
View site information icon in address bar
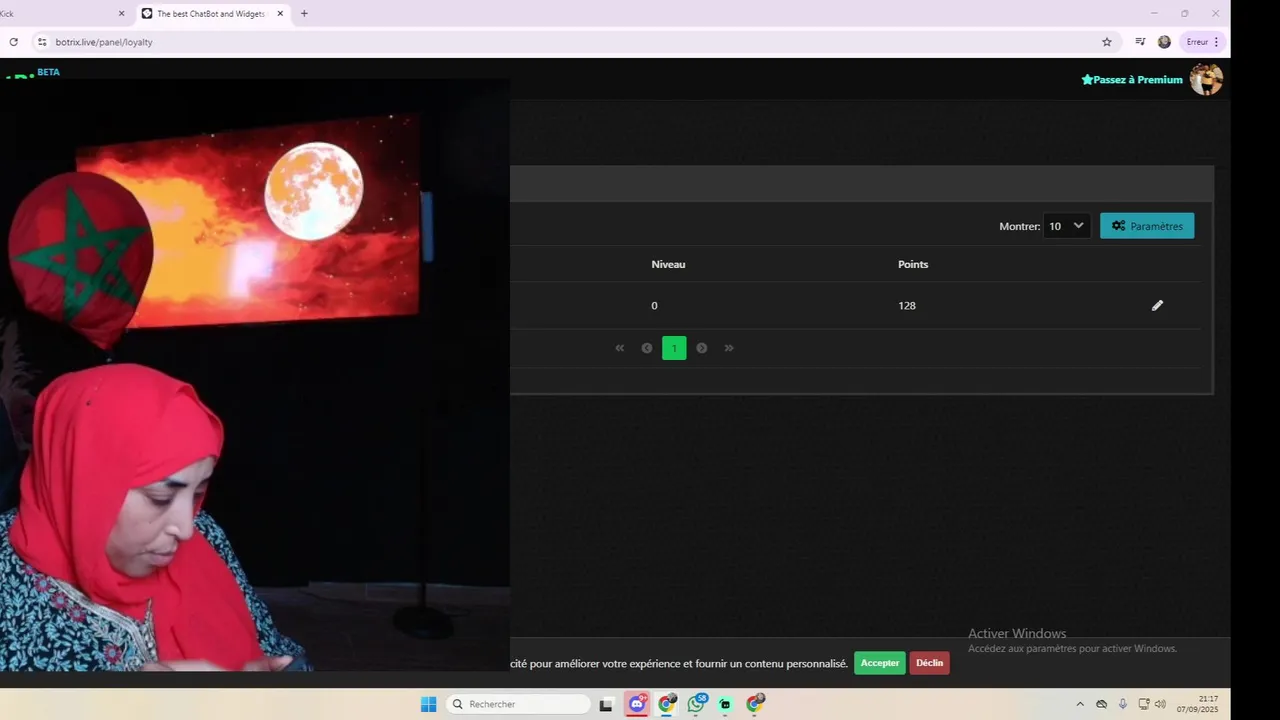[42, 42]
